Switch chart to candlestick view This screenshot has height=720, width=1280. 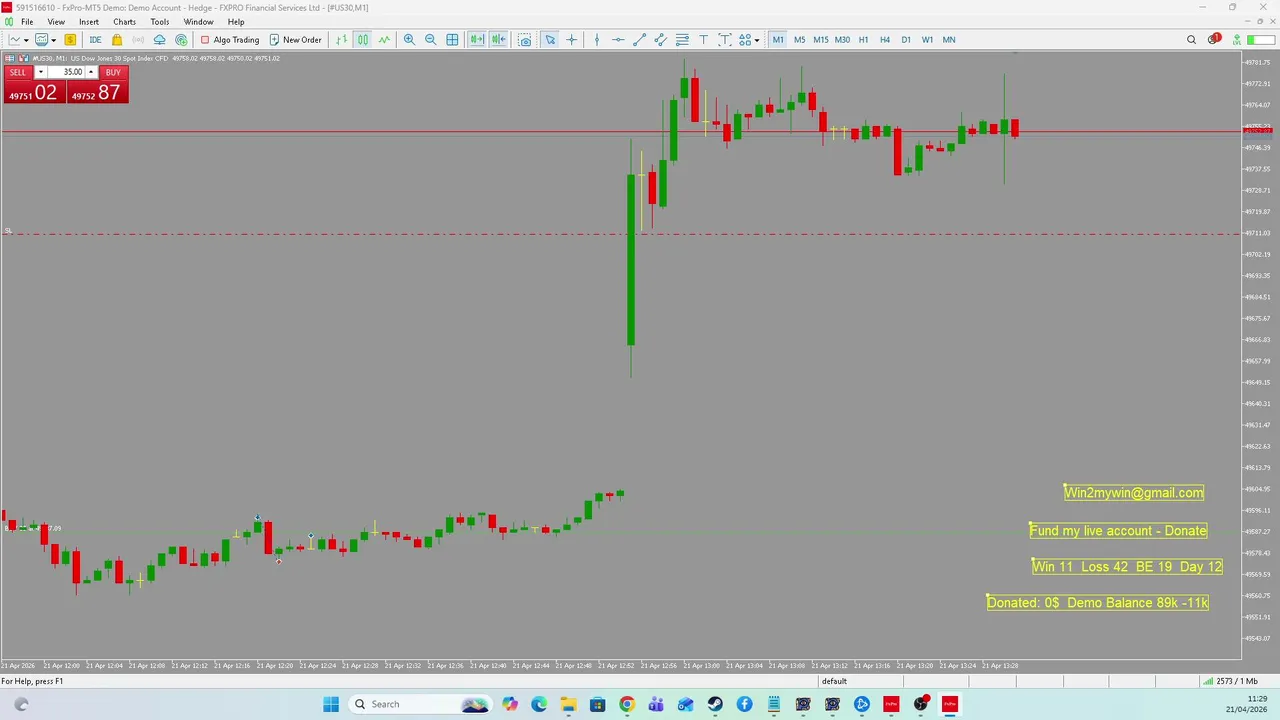click(362, 40)
